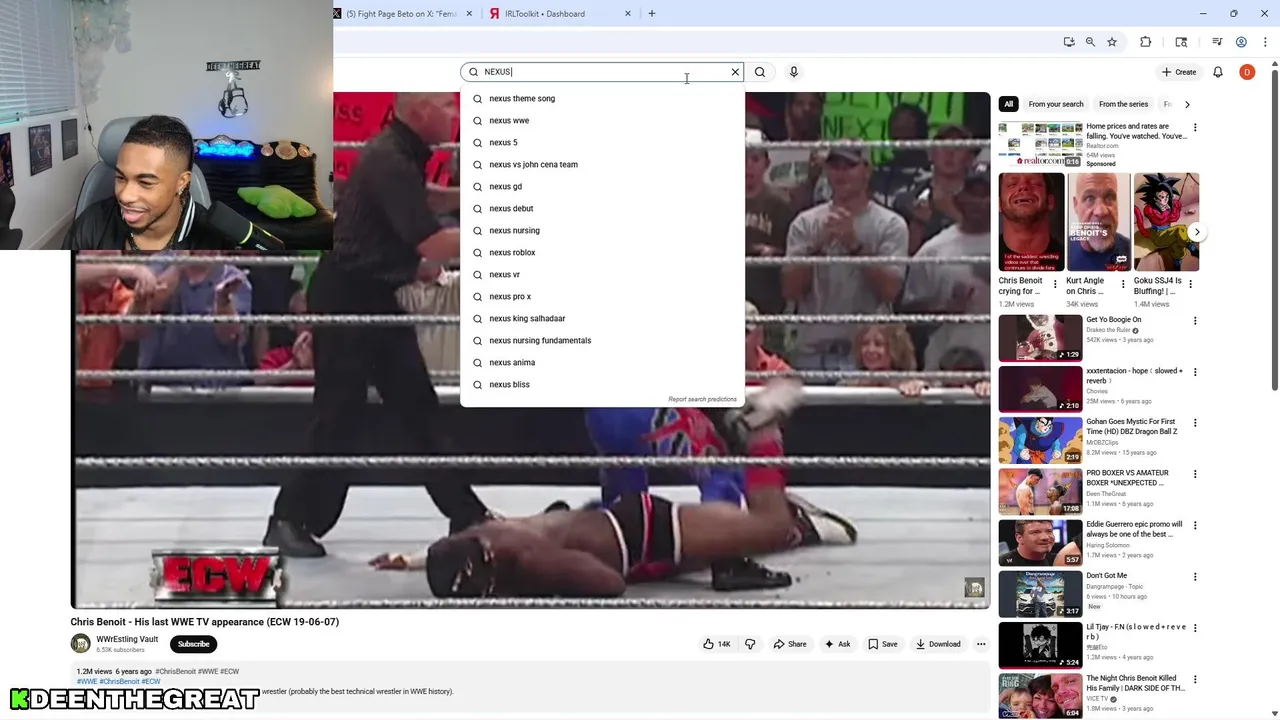1280x720 pixels.
Task: Clear the NEXUS search text with X
Action: pos(735,72)
